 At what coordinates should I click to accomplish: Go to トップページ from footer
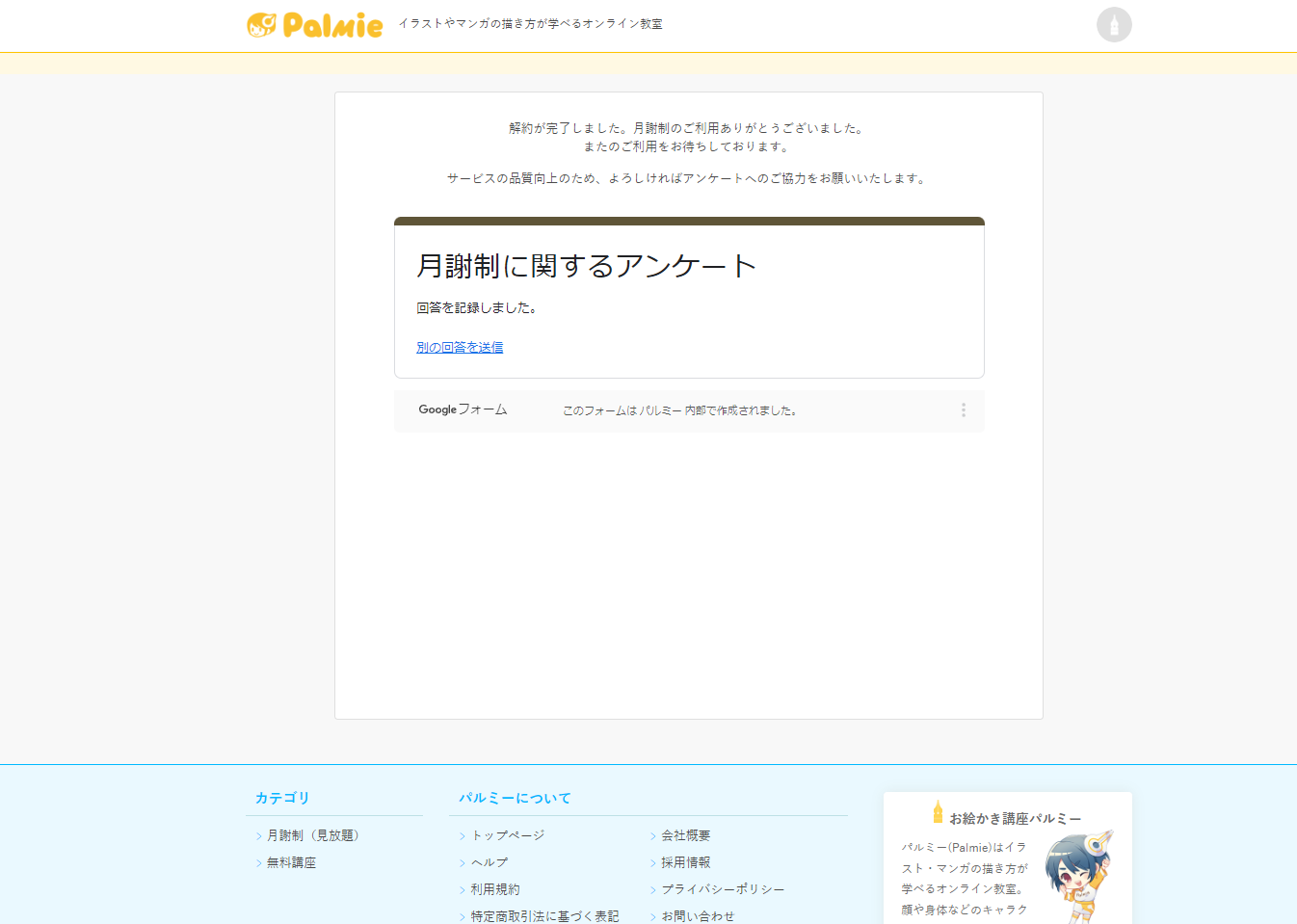(508, 835)
